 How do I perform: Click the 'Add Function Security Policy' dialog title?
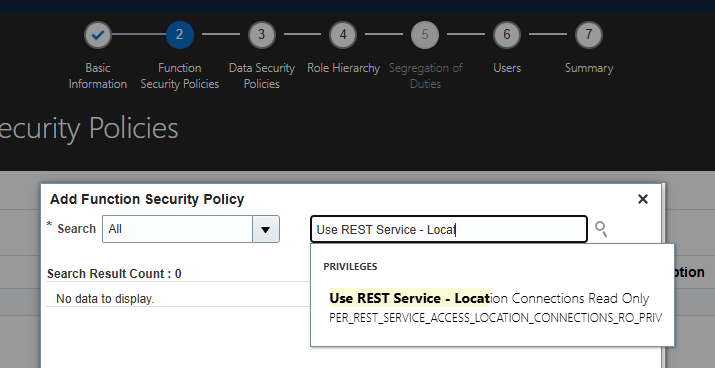[x=147, y=199]
